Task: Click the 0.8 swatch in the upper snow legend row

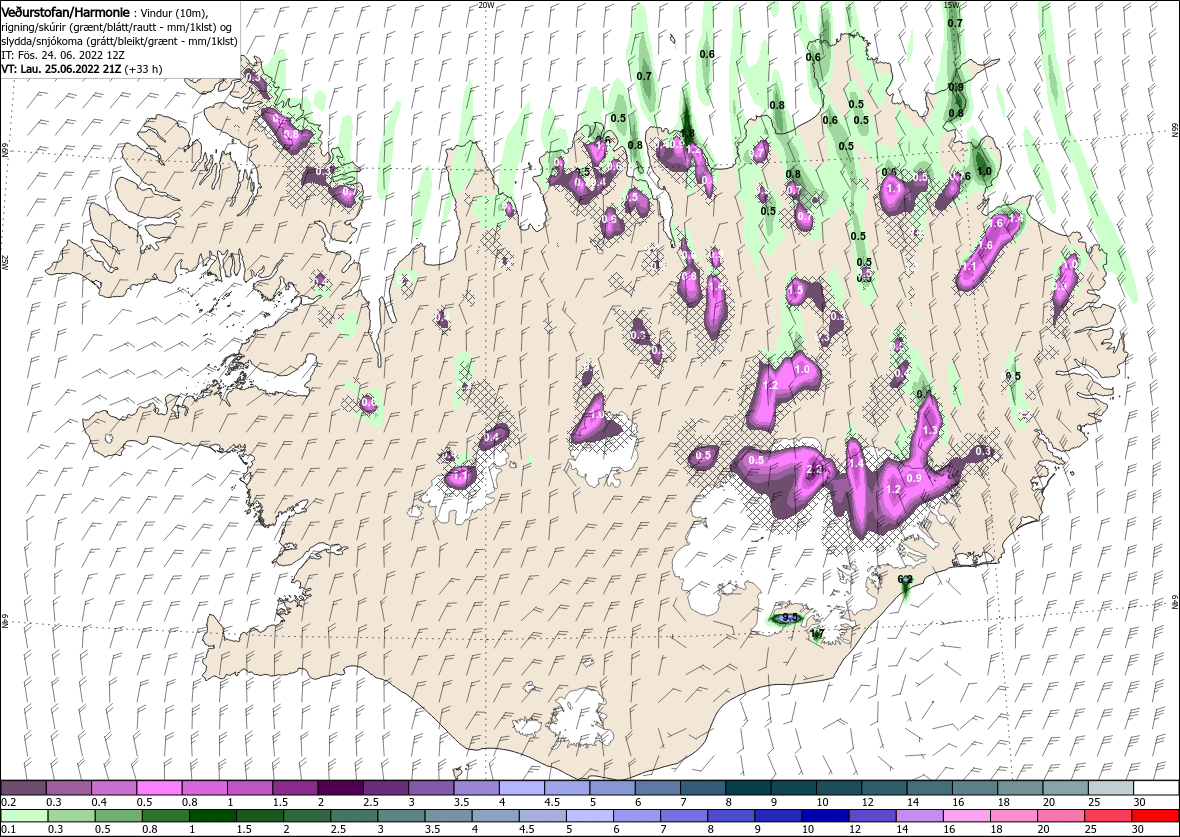Action: pos(205,788)
